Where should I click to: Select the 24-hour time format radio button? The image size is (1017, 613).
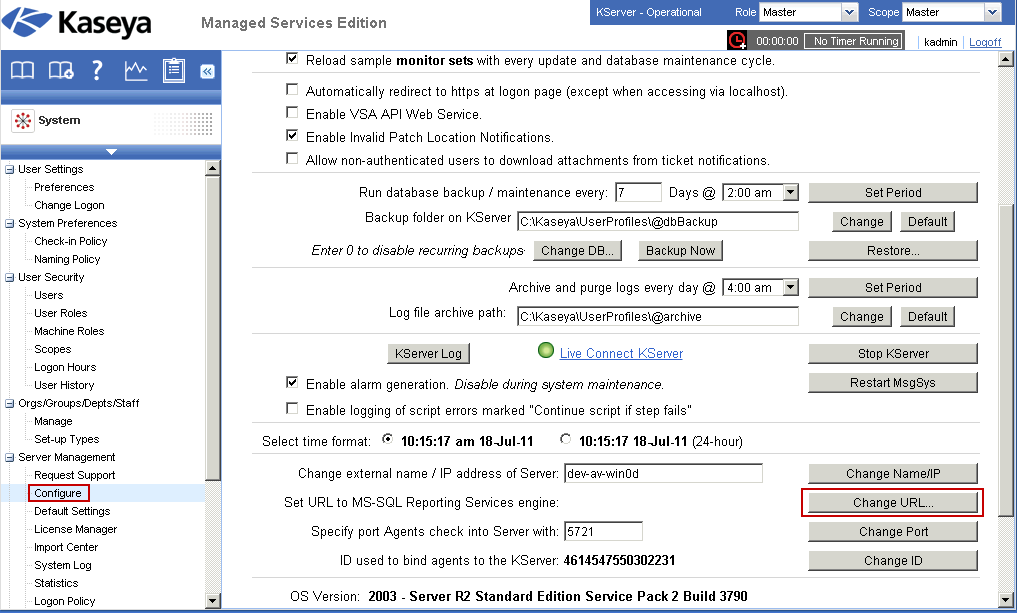(x=566, y=439)
